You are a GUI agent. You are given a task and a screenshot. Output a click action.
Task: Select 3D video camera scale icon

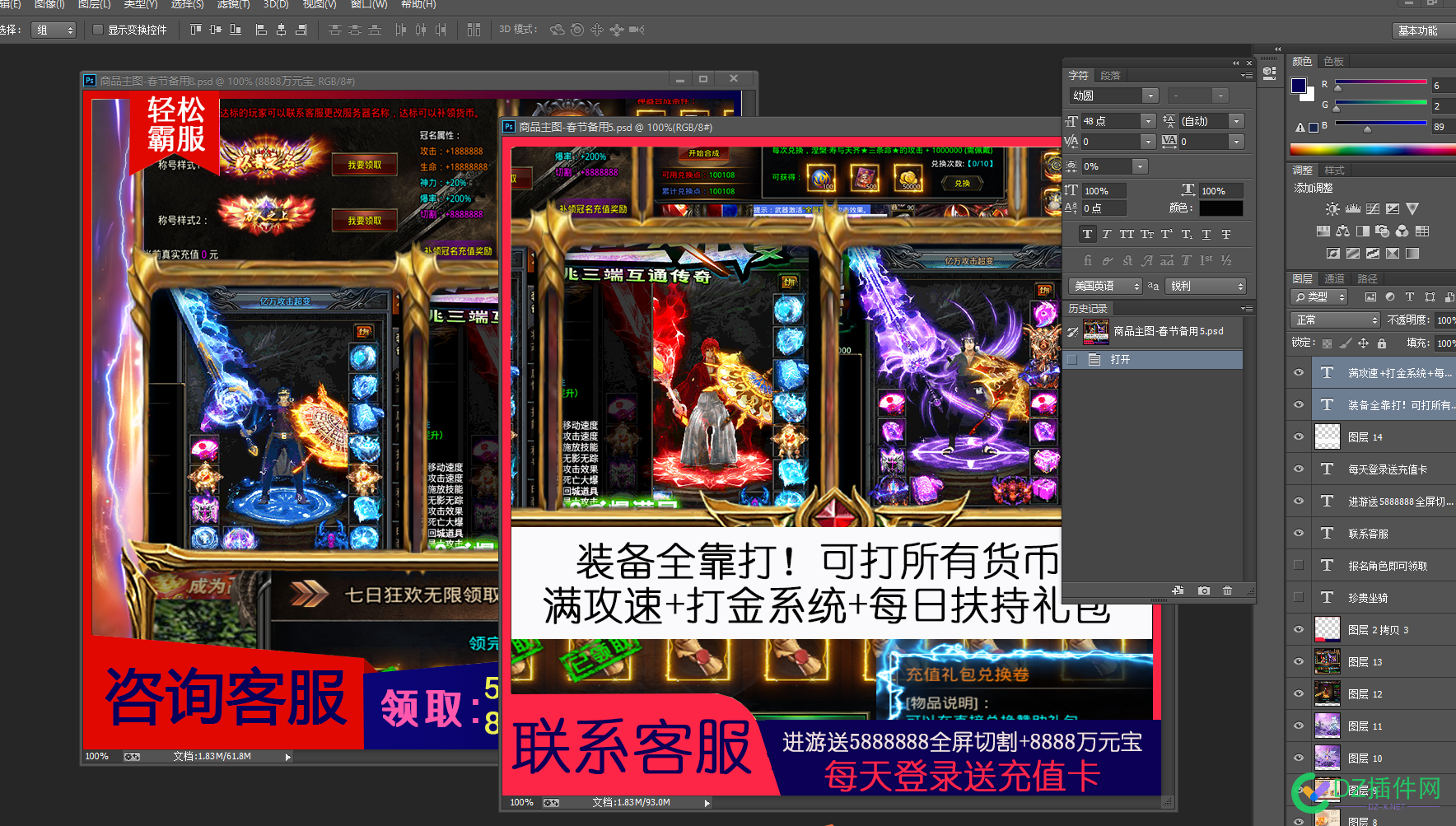637,30
